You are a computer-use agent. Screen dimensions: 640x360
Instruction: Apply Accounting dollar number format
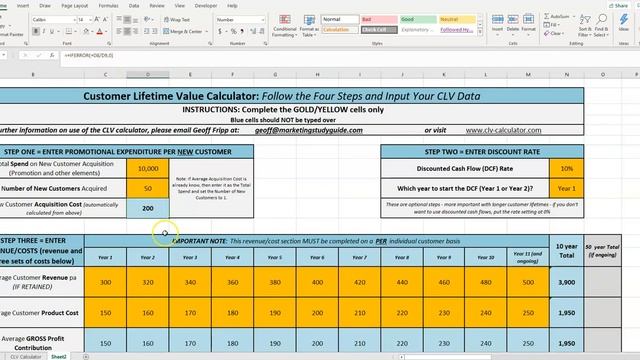coord(220,31)
